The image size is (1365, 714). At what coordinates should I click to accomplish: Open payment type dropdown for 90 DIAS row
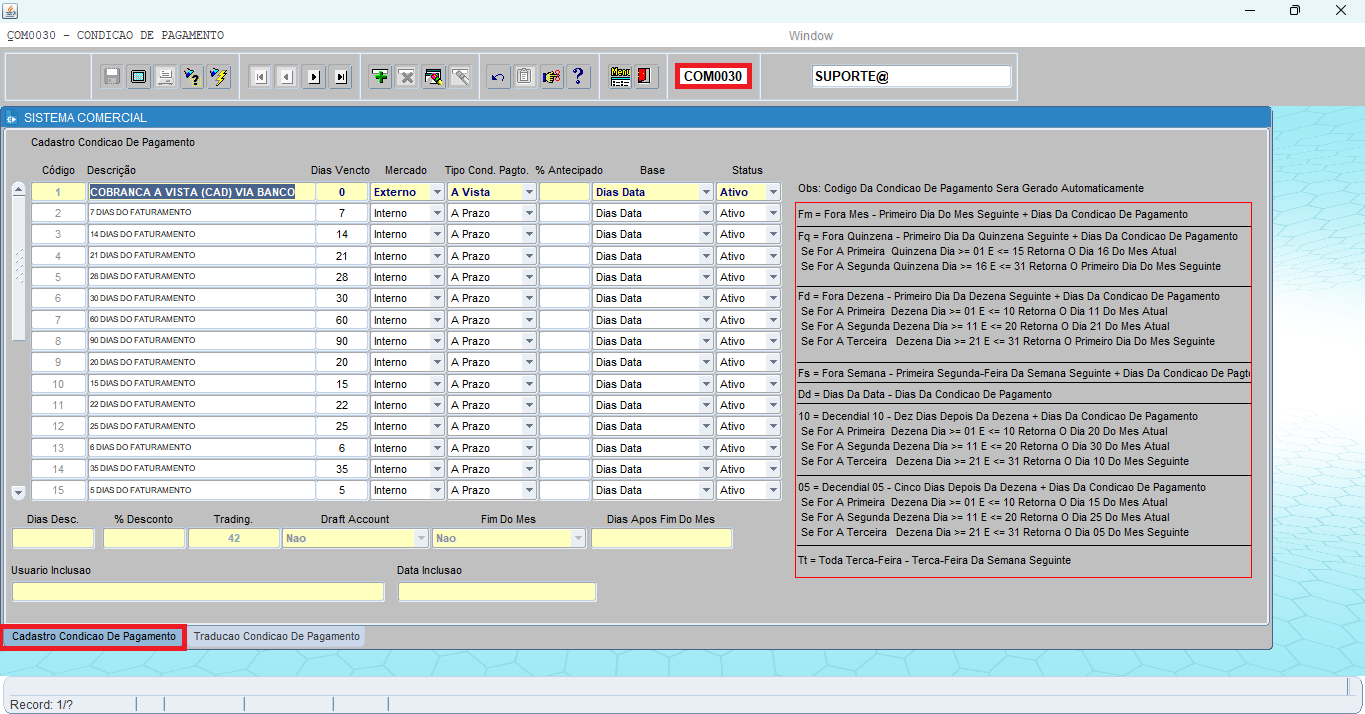(x=529, y=341)
